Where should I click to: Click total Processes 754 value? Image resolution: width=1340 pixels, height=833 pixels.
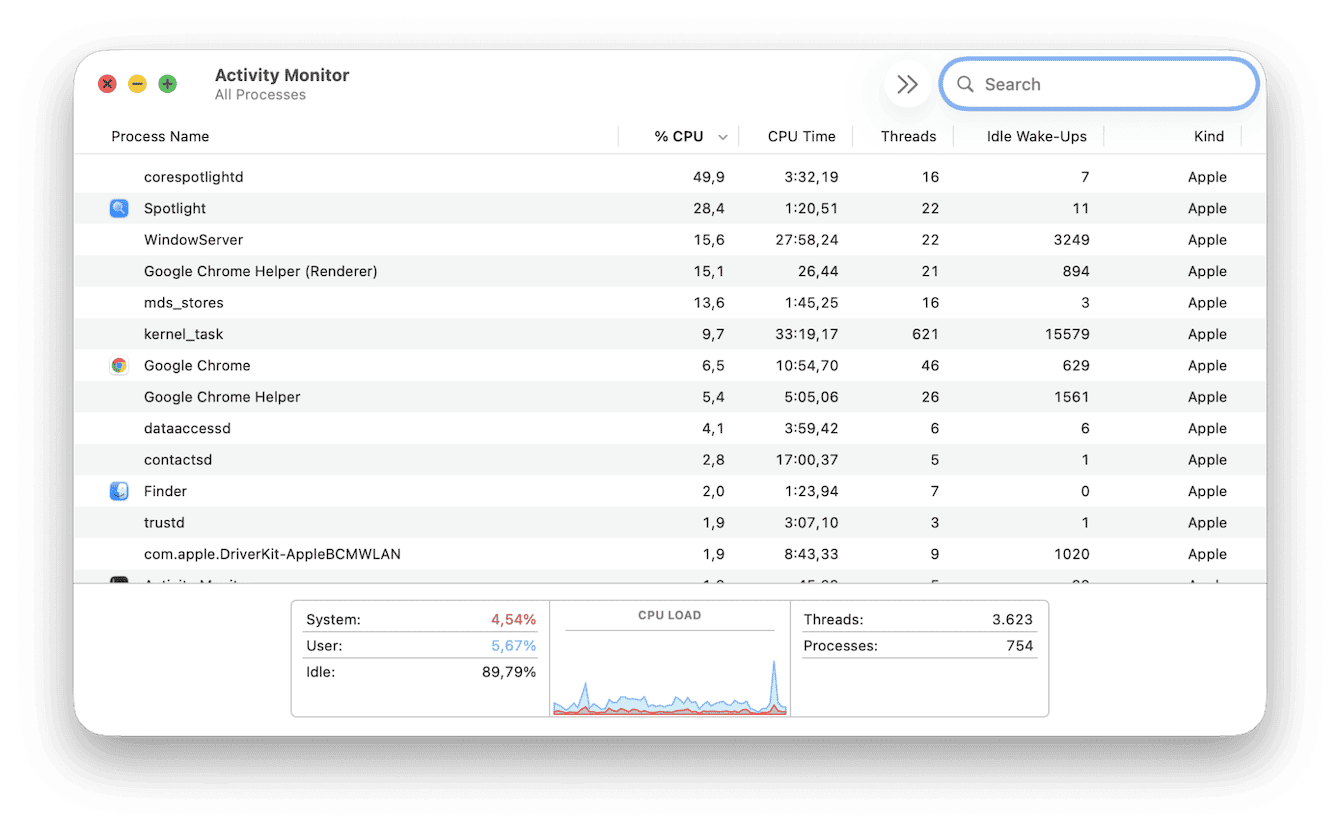tap(1020, 646)
